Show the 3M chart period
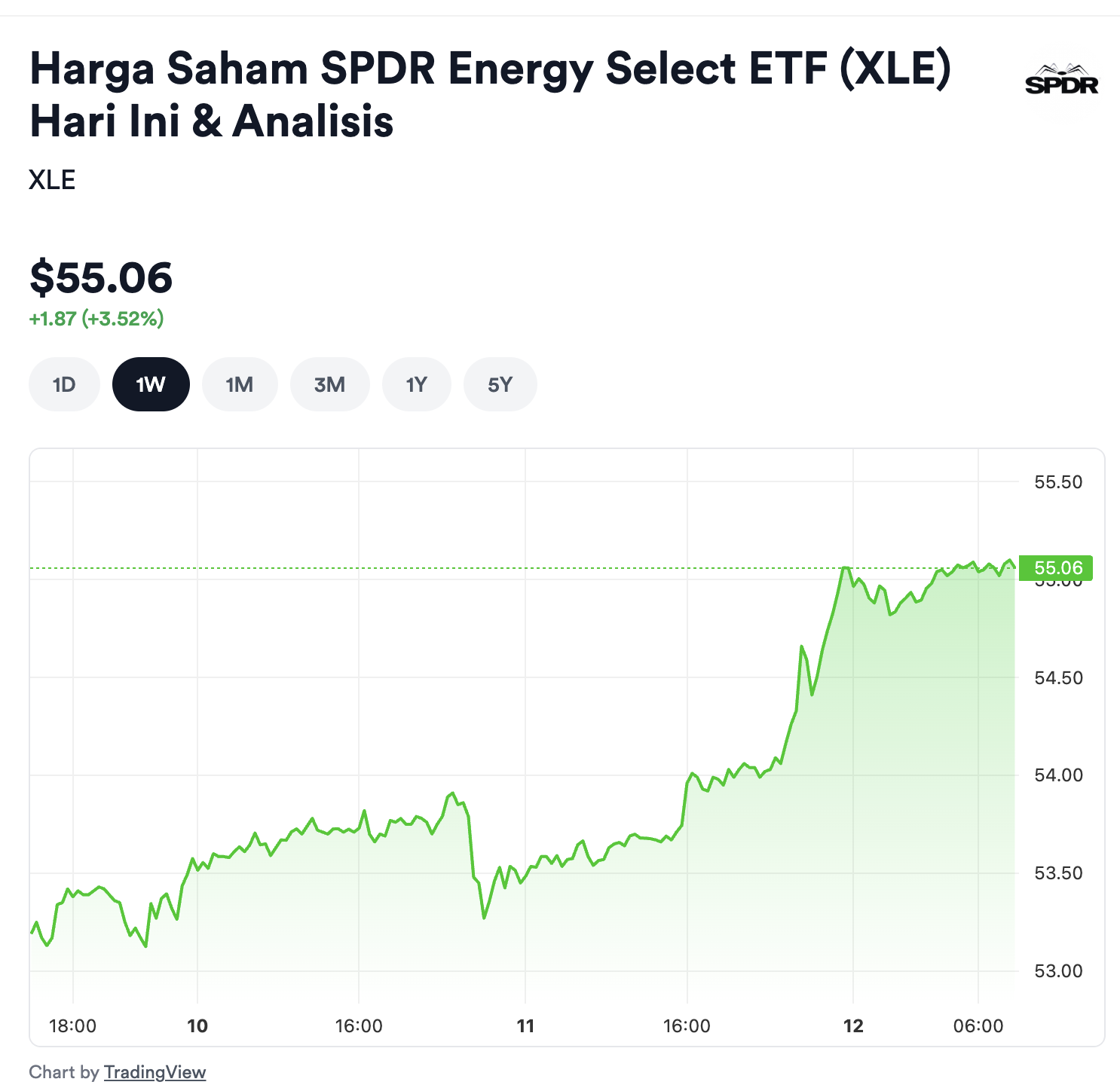Screen dimensions: 1120x1088 click(329, 385)
